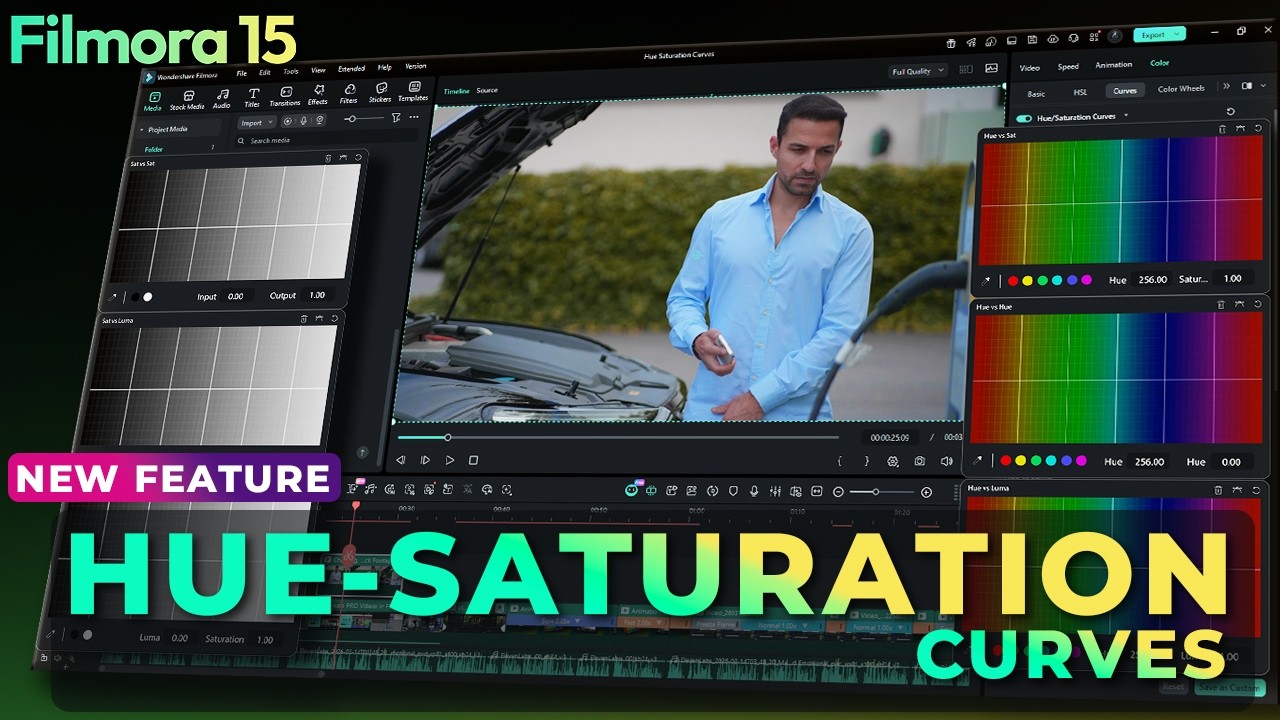
Task: Open the Stock Media library
Action: (x=187, y=100)
